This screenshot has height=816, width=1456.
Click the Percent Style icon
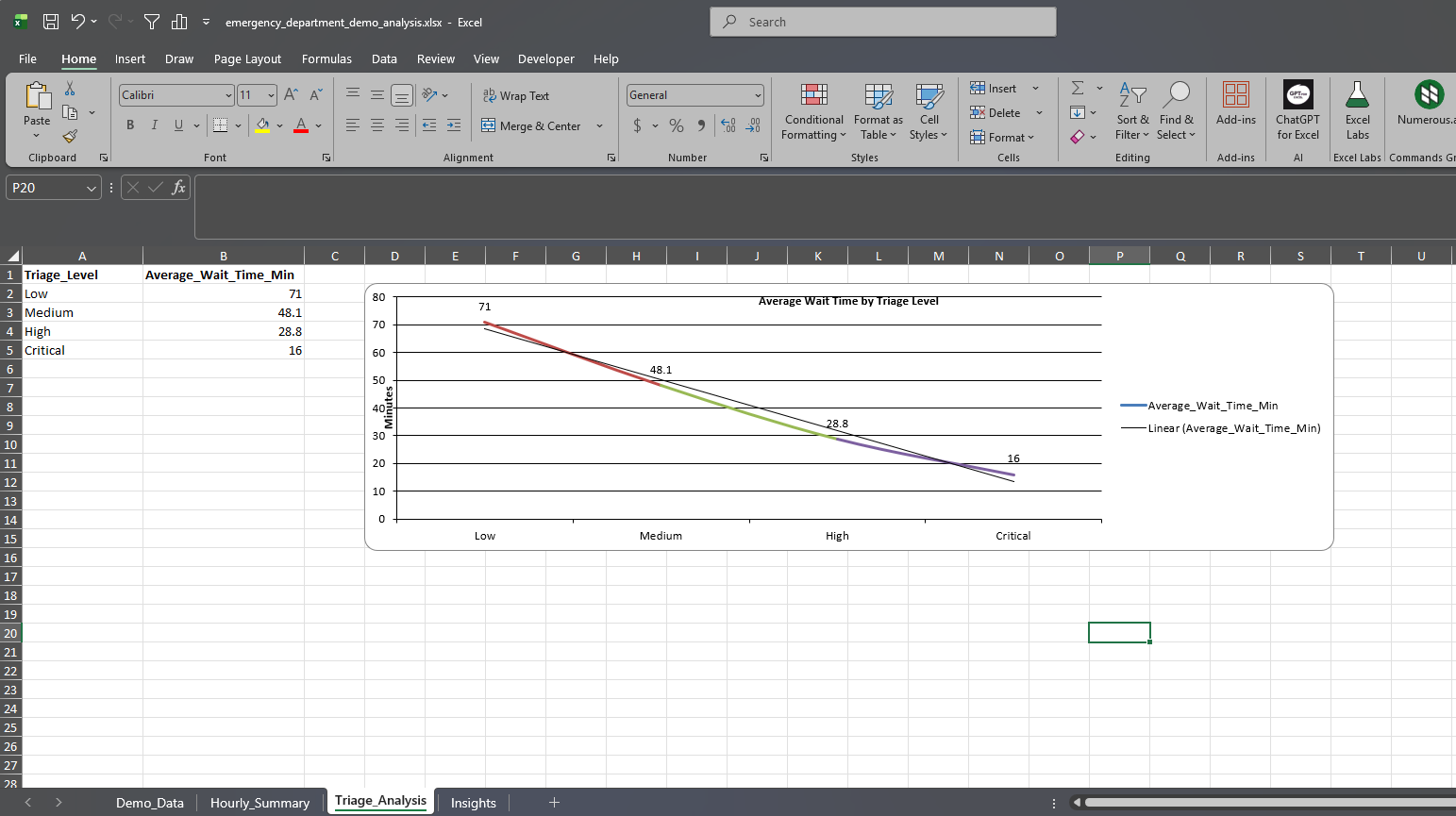click(x=677, y=125)
